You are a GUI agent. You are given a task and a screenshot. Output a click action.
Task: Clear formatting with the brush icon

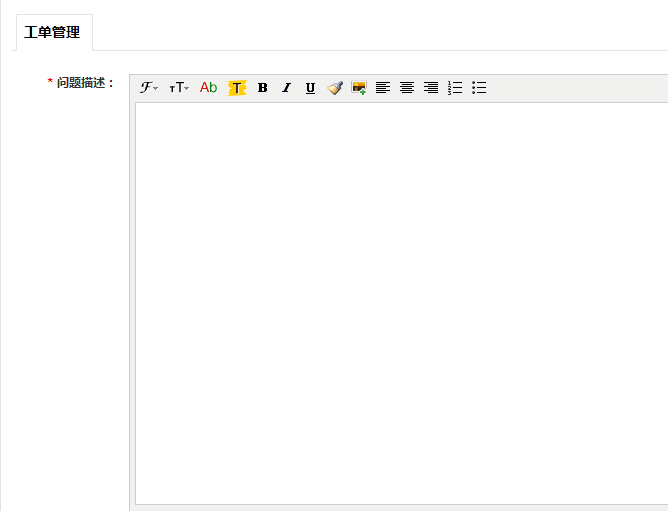click(335, 88)
